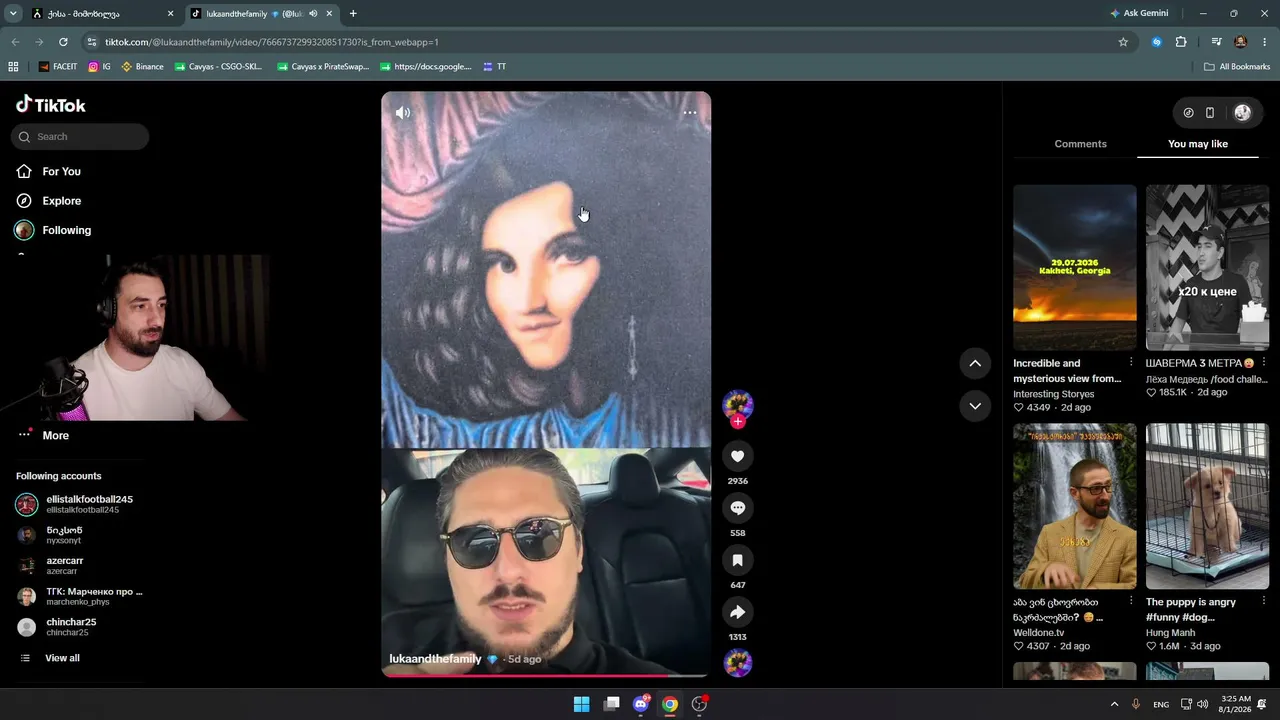The image size is (1280, 720).
Task: Seek in the video progress bar
Action: [546, 676]
